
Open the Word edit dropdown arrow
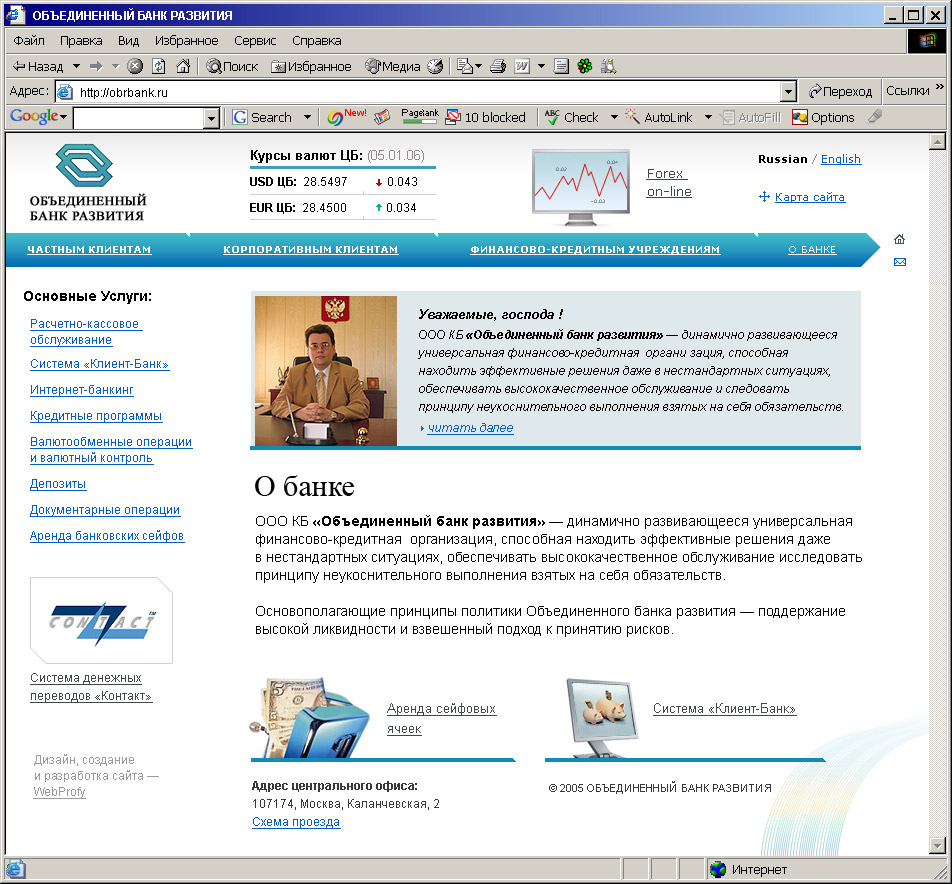point(542,66)
